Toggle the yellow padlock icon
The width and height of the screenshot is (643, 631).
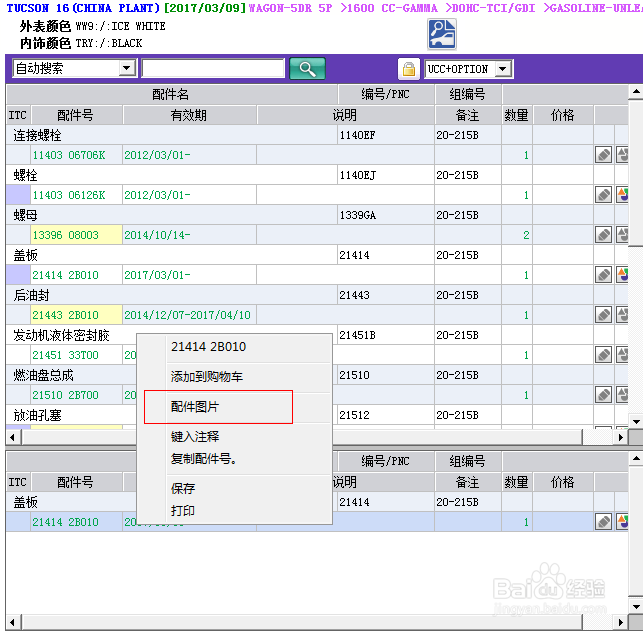pyautogui.click(x=408, y=68)
